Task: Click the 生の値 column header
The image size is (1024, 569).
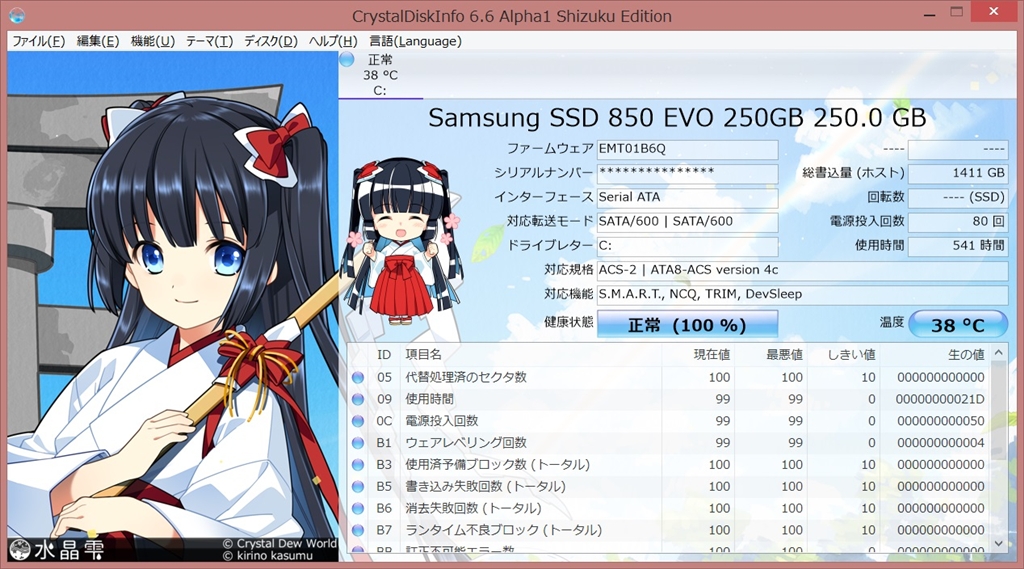Action: (x=935, y=355)
